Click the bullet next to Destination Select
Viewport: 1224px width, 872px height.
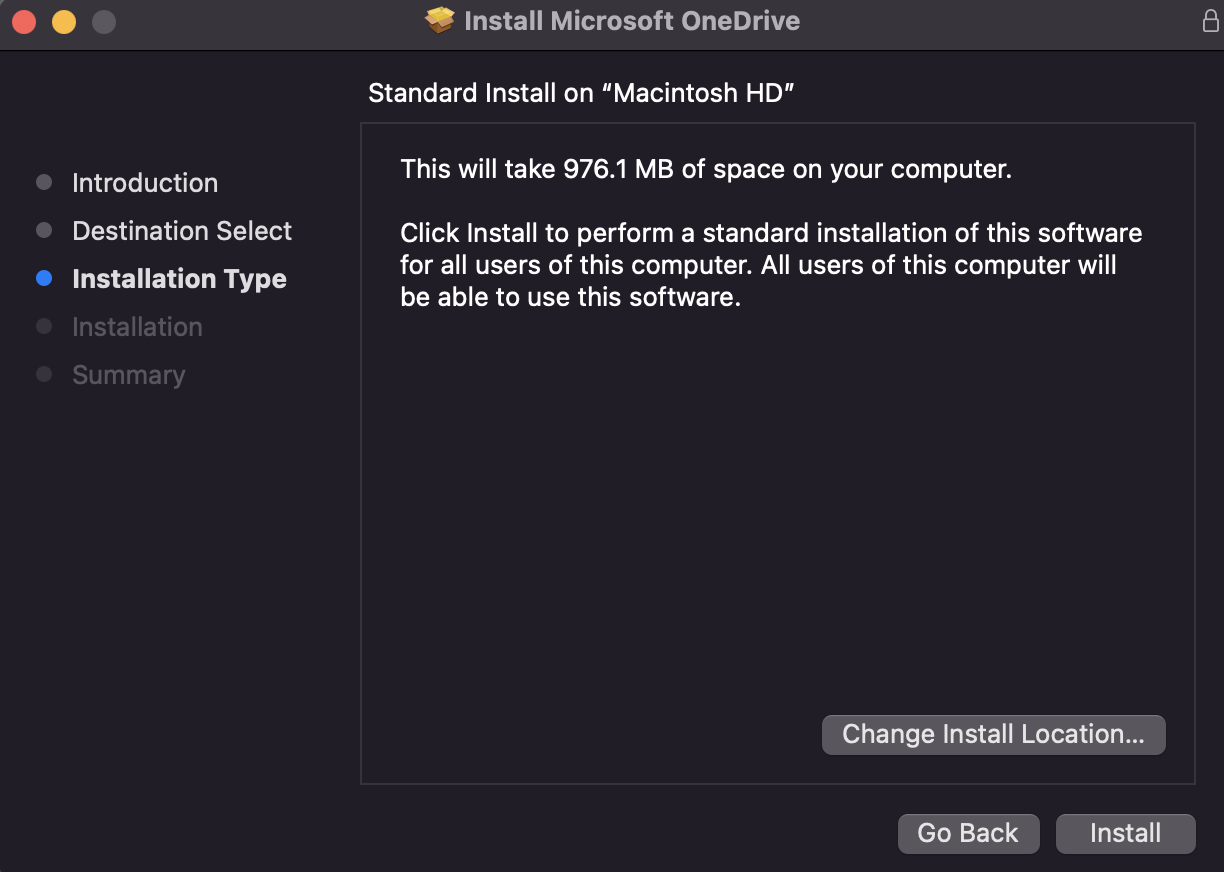pos(44,231)
